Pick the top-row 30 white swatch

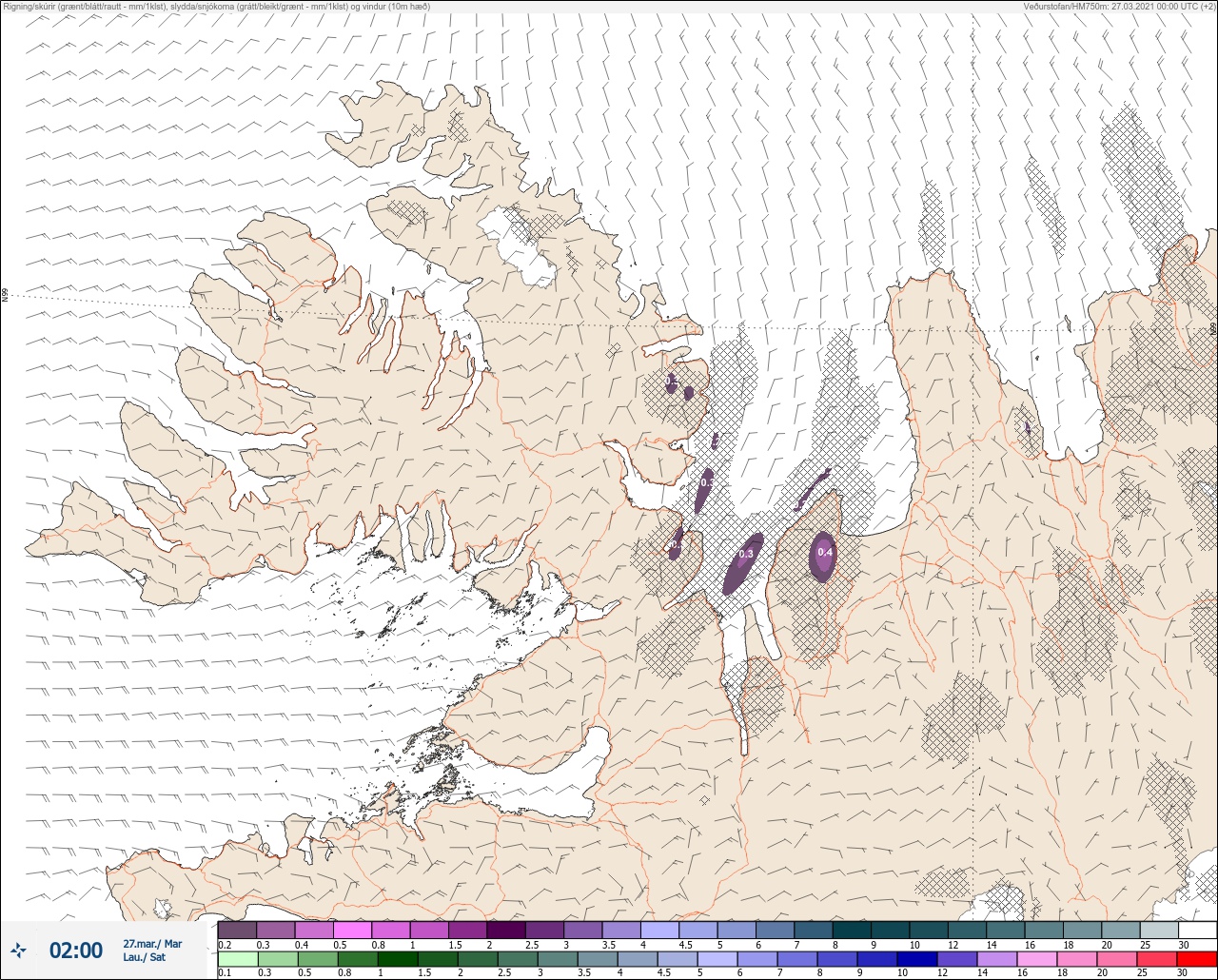1197,930
